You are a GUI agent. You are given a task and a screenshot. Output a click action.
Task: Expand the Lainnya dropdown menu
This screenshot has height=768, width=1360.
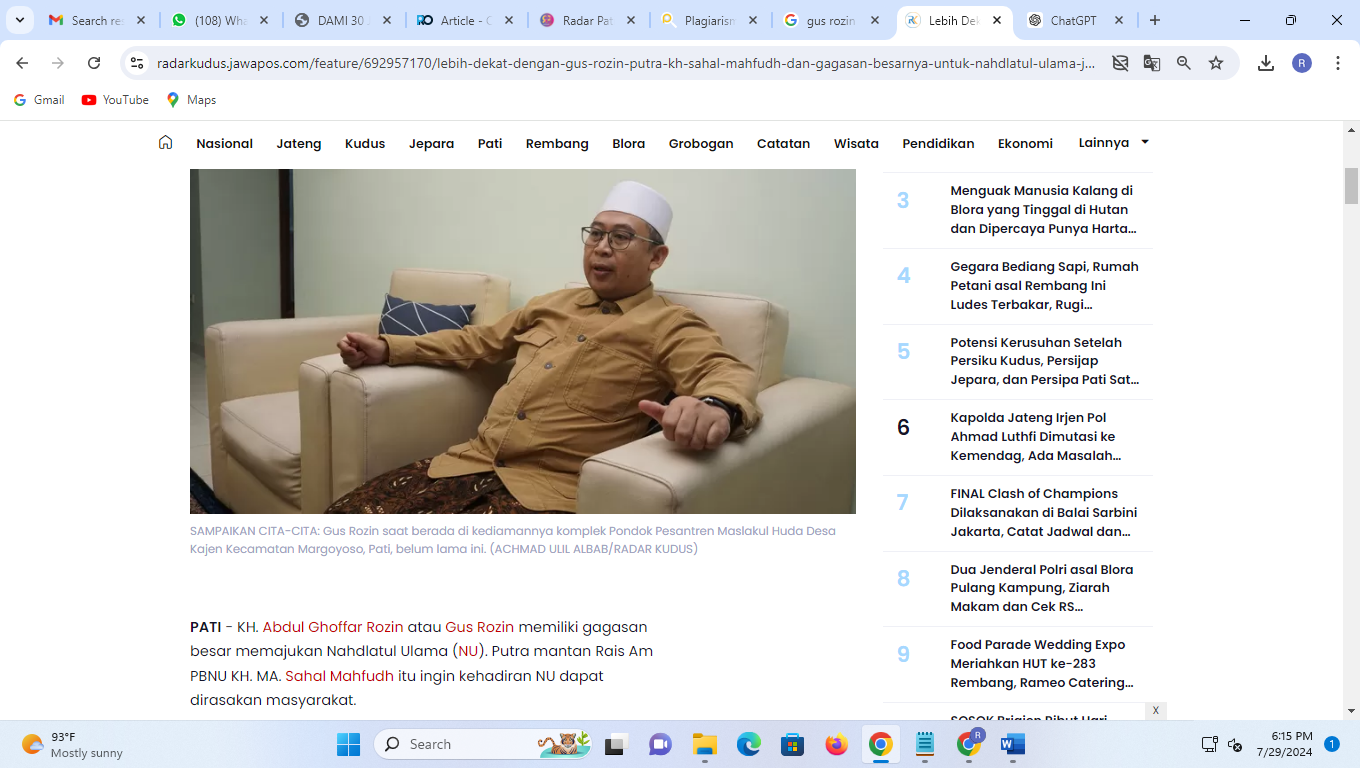pyautogui.click(x=1114, y=143)
